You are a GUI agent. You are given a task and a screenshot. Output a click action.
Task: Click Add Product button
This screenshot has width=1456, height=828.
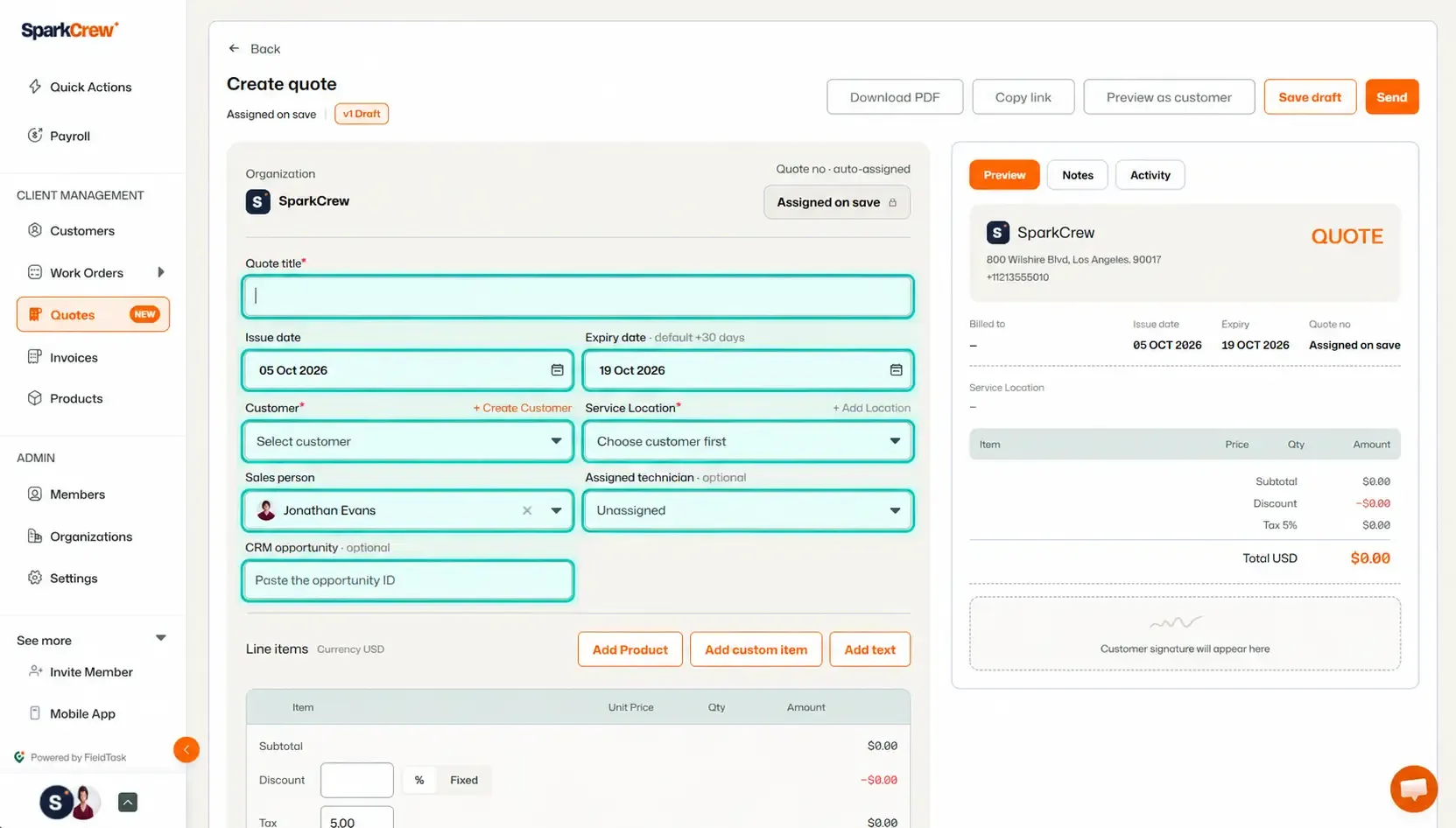tap(630, 649)
